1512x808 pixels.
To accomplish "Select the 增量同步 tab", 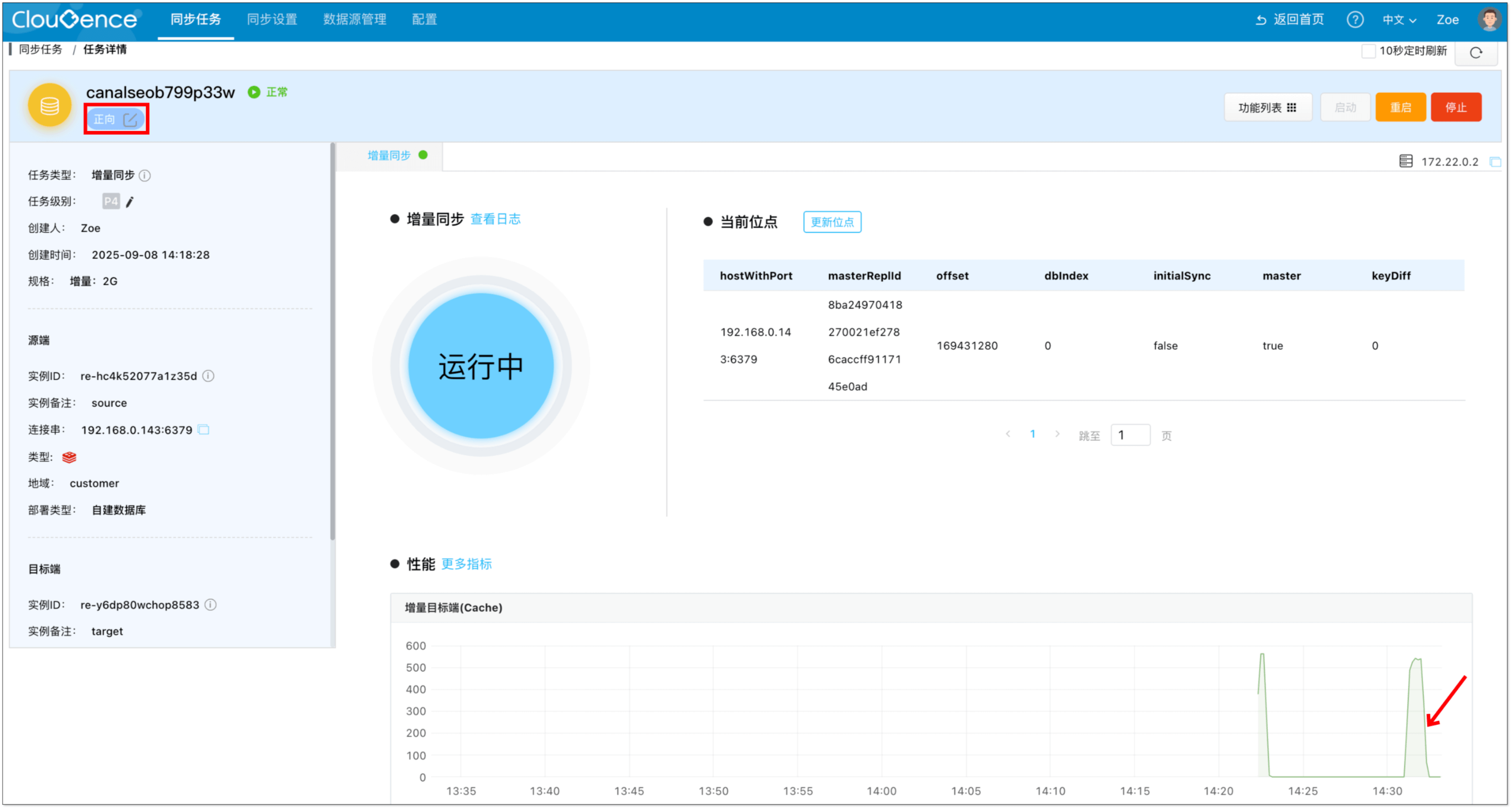I will (x=390, y=155).
